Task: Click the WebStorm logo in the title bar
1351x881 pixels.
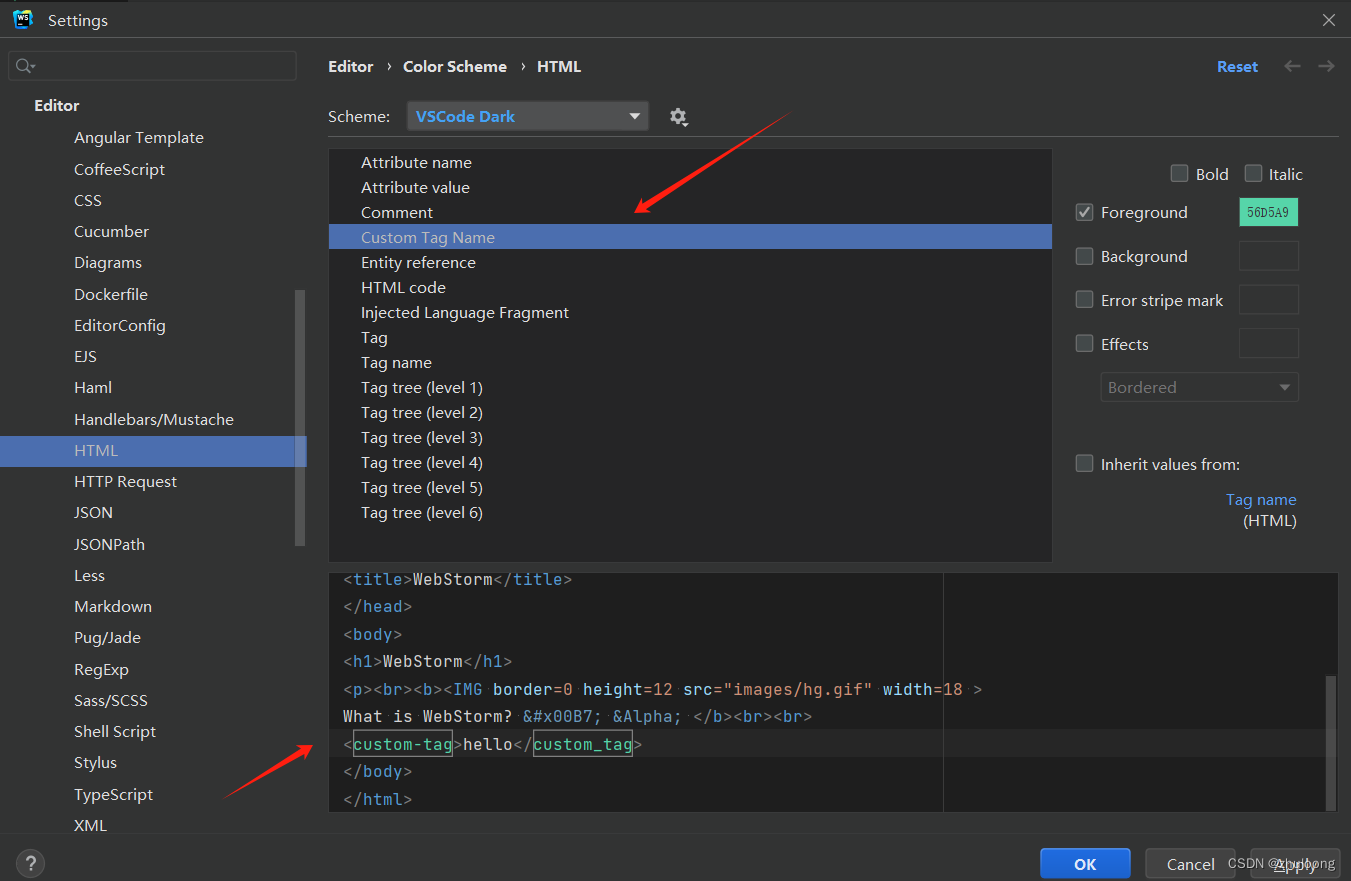Action: [x=23, y=19]
